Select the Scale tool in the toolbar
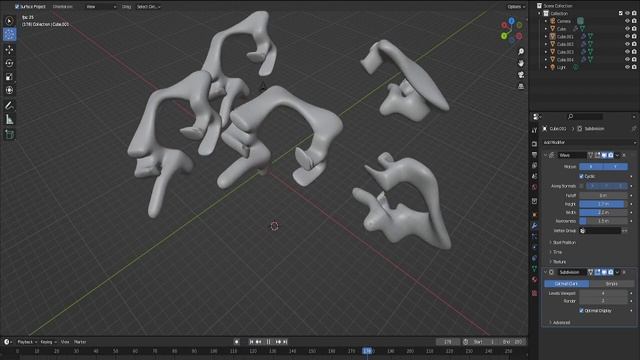 9,77
